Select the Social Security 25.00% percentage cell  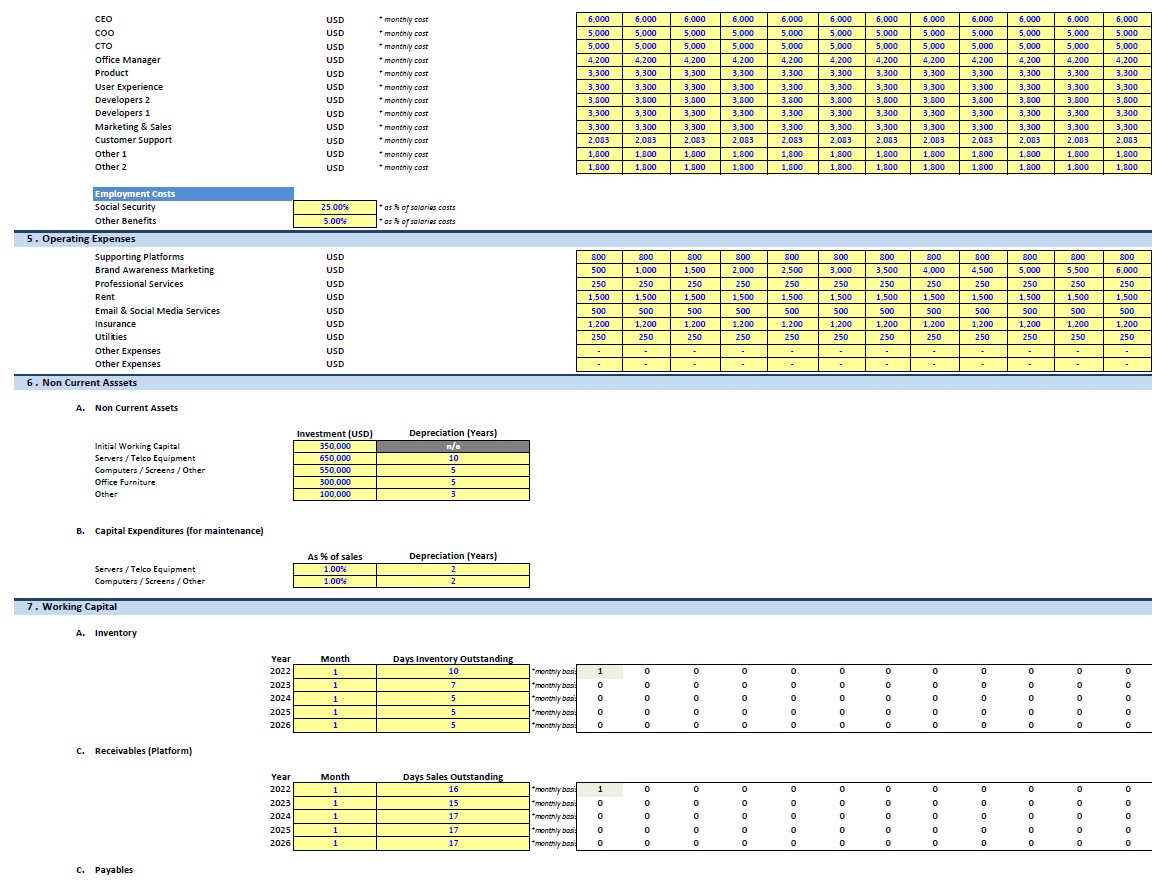click(335, 207)
